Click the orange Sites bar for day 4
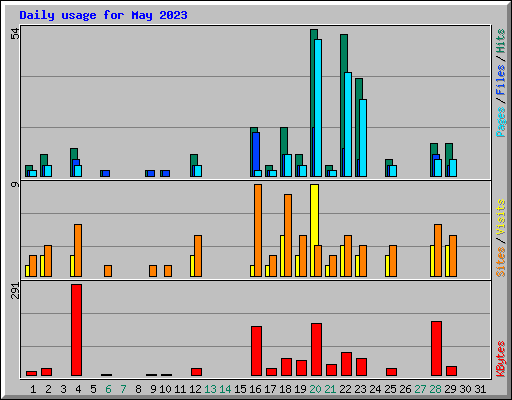This screenshot has height=400, width=512. click(78, 250)
